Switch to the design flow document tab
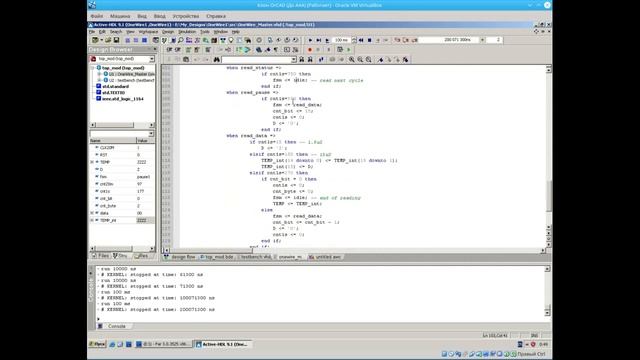Screen dimensions: 640x360 point(180,257)
